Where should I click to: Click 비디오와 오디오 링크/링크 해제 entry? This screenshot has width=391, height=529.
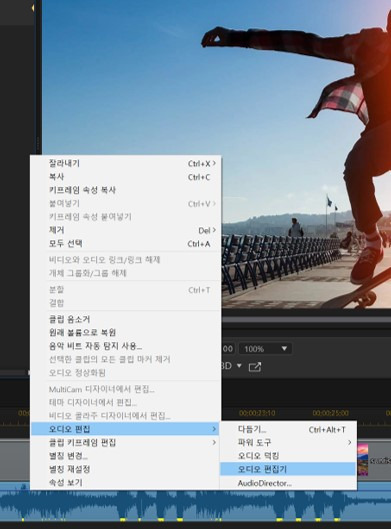(x=125, y=260)
